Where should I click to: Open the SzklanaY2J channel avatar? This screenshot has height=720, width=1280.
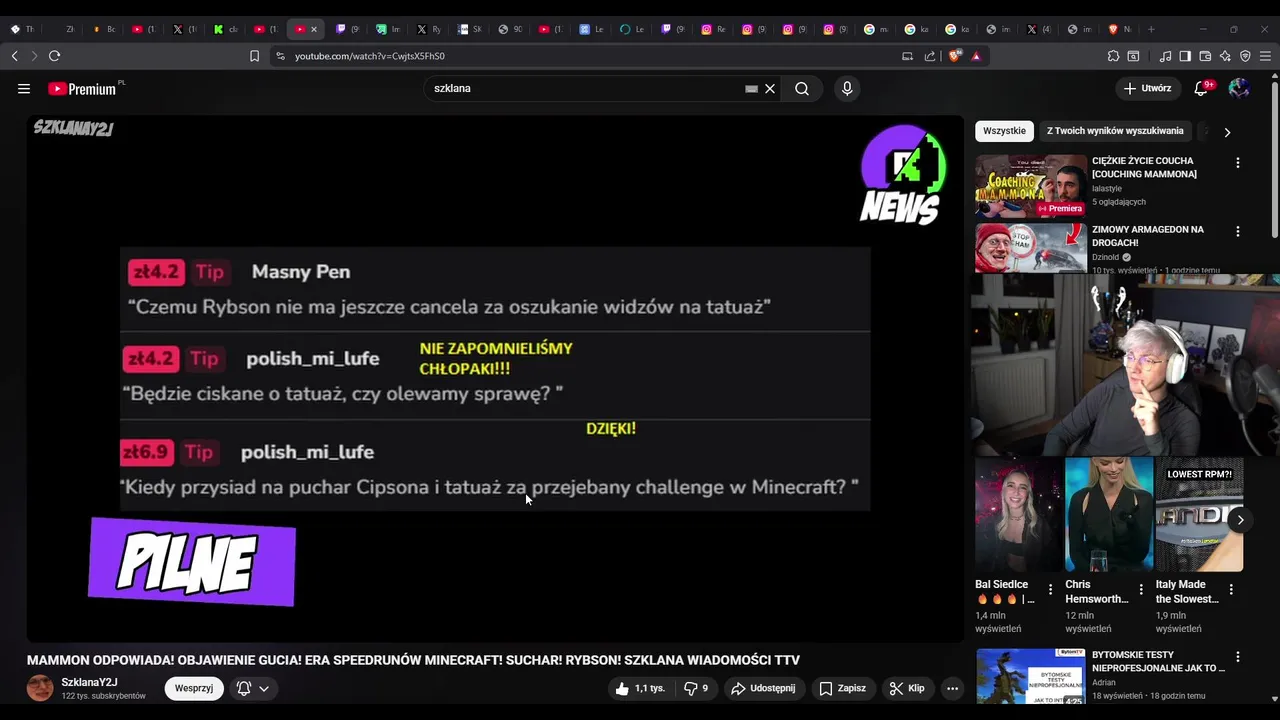[40, 688]
